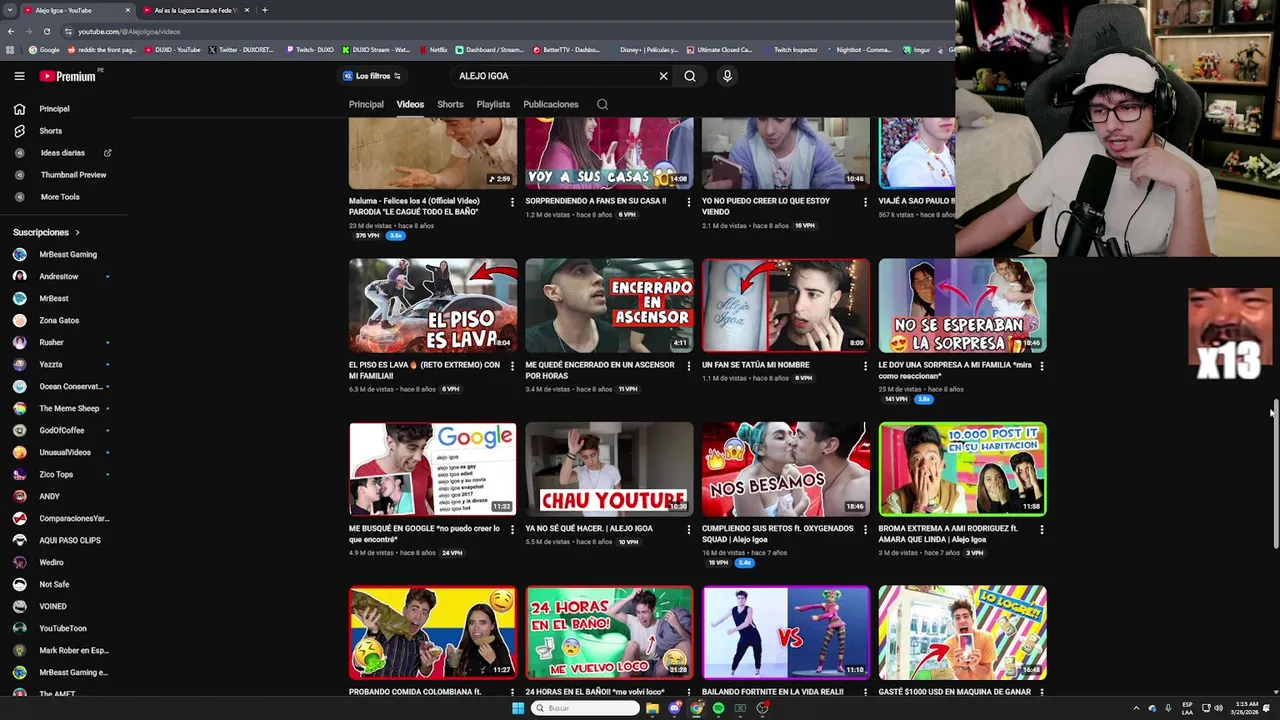
Task: Switch to the Videos channel tab
Action: tap(410, 104)
